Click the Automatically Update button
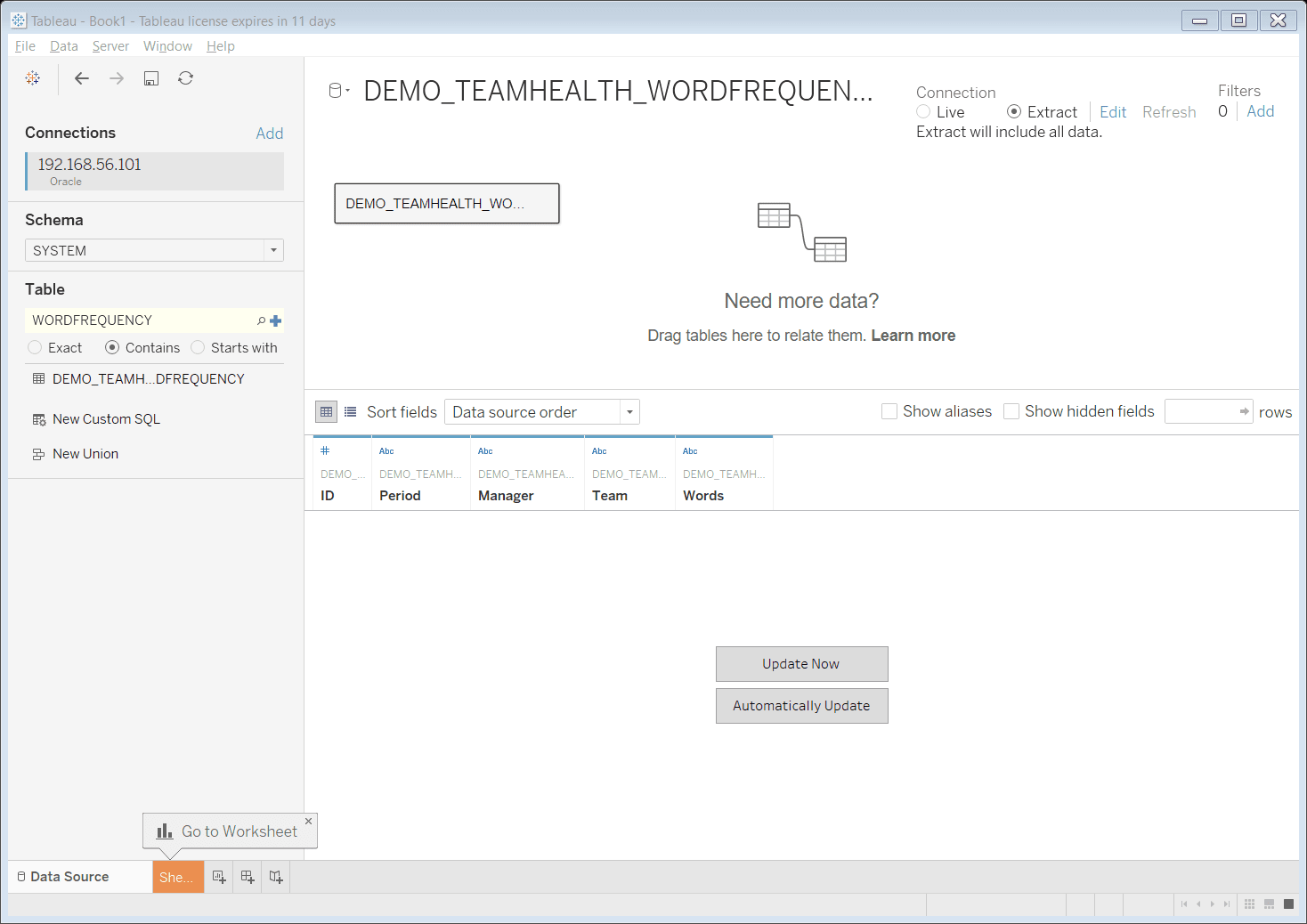Screen dimensions: 1307x924 coord(801,706)
